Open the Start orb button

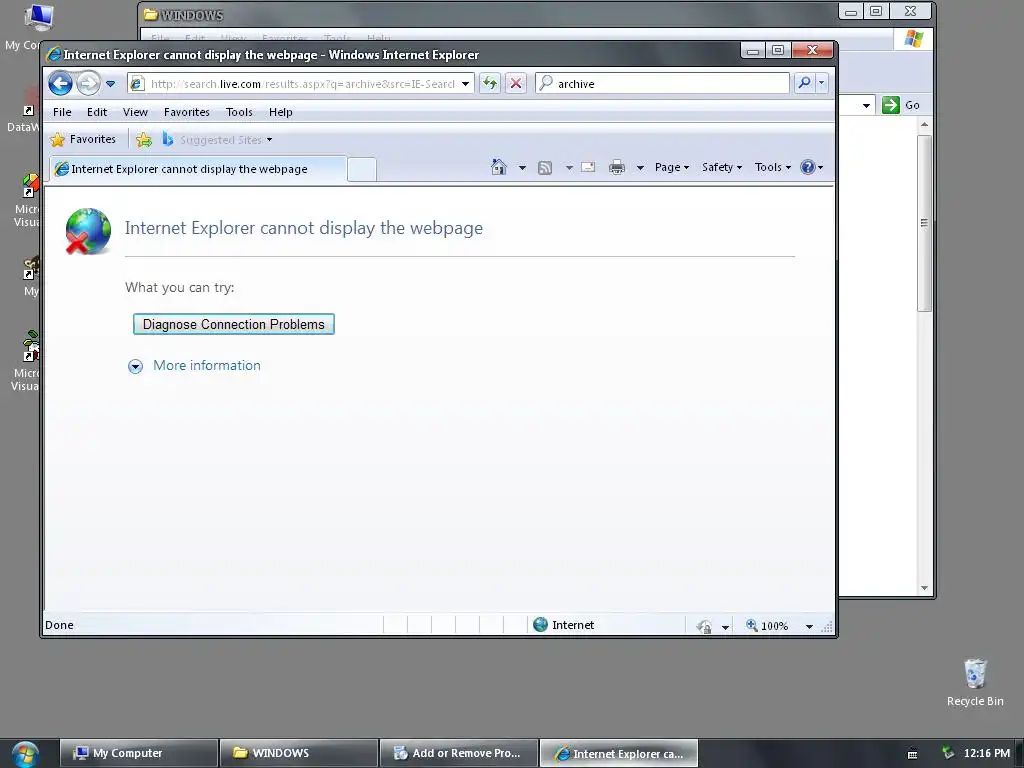(x=25, y=754)
